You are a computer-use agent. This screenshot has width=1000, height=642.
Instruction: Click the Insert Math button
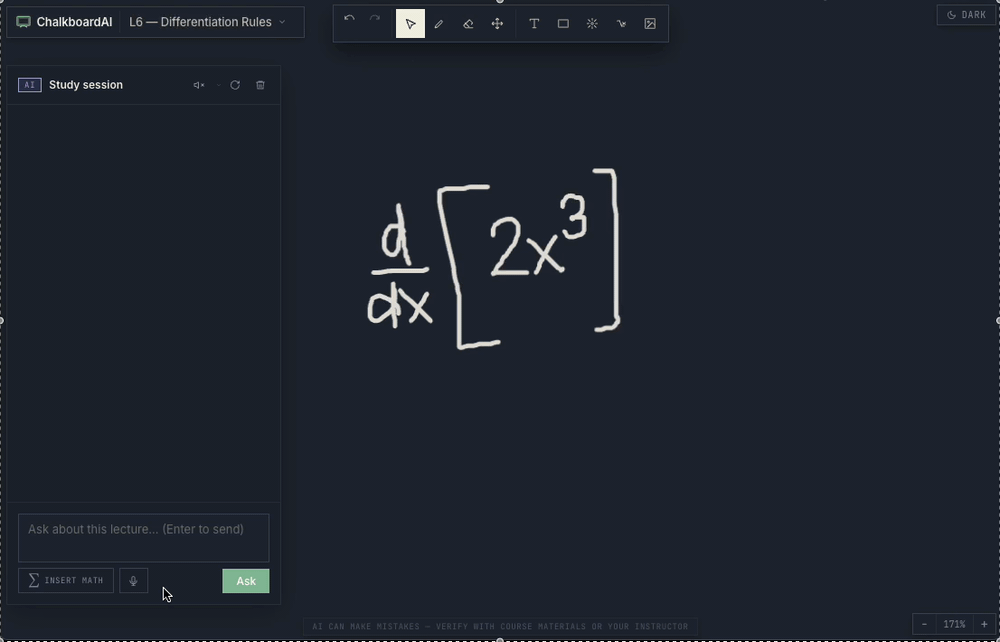pyautogui.click(x=66, y=581)
